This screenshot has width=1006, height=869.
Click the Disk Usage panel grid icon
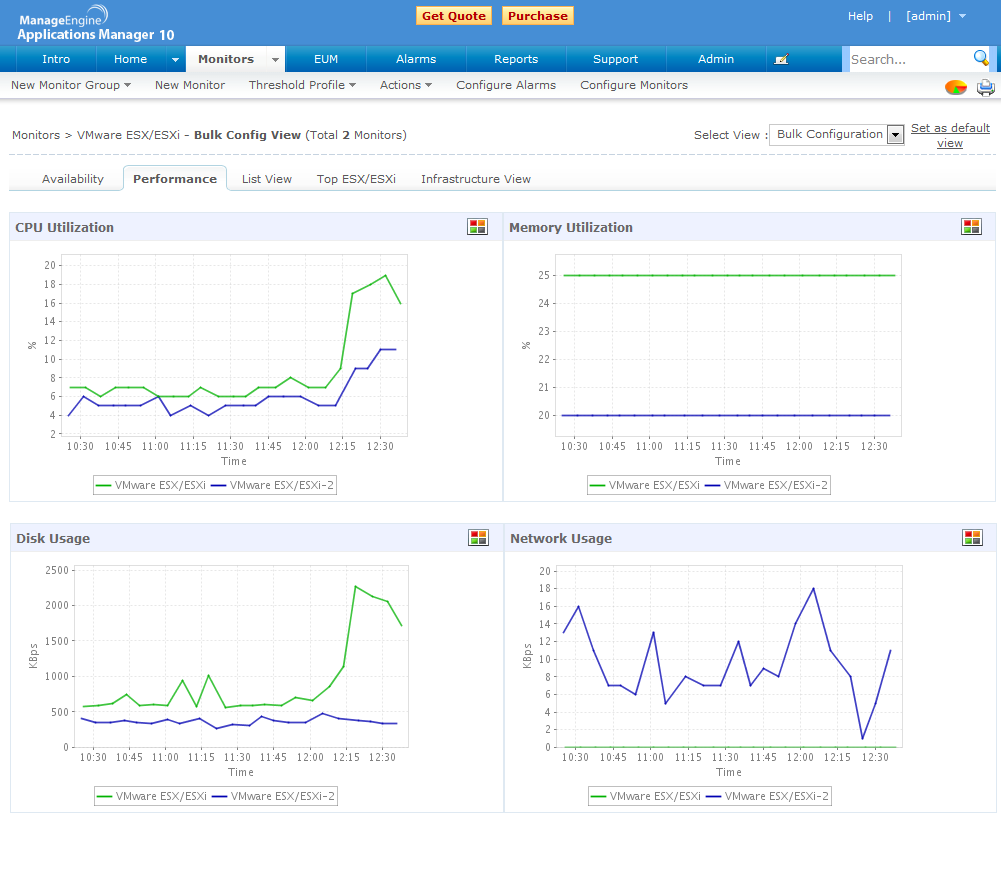tap(478, 538)
